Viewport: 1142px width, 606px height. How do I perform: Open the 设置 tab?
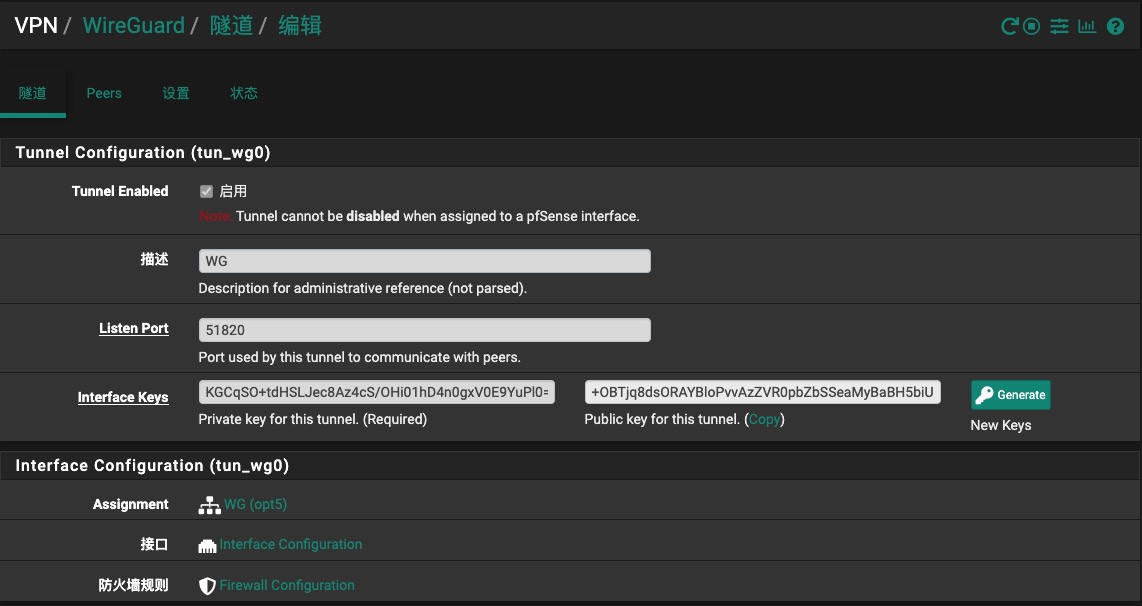pyautogui.click(x=176, y=93)
